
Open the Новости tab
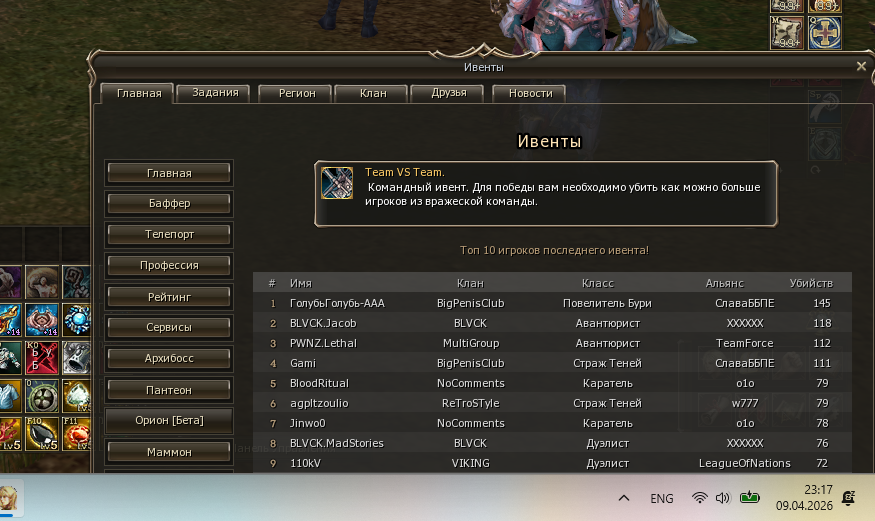(530, 93)
